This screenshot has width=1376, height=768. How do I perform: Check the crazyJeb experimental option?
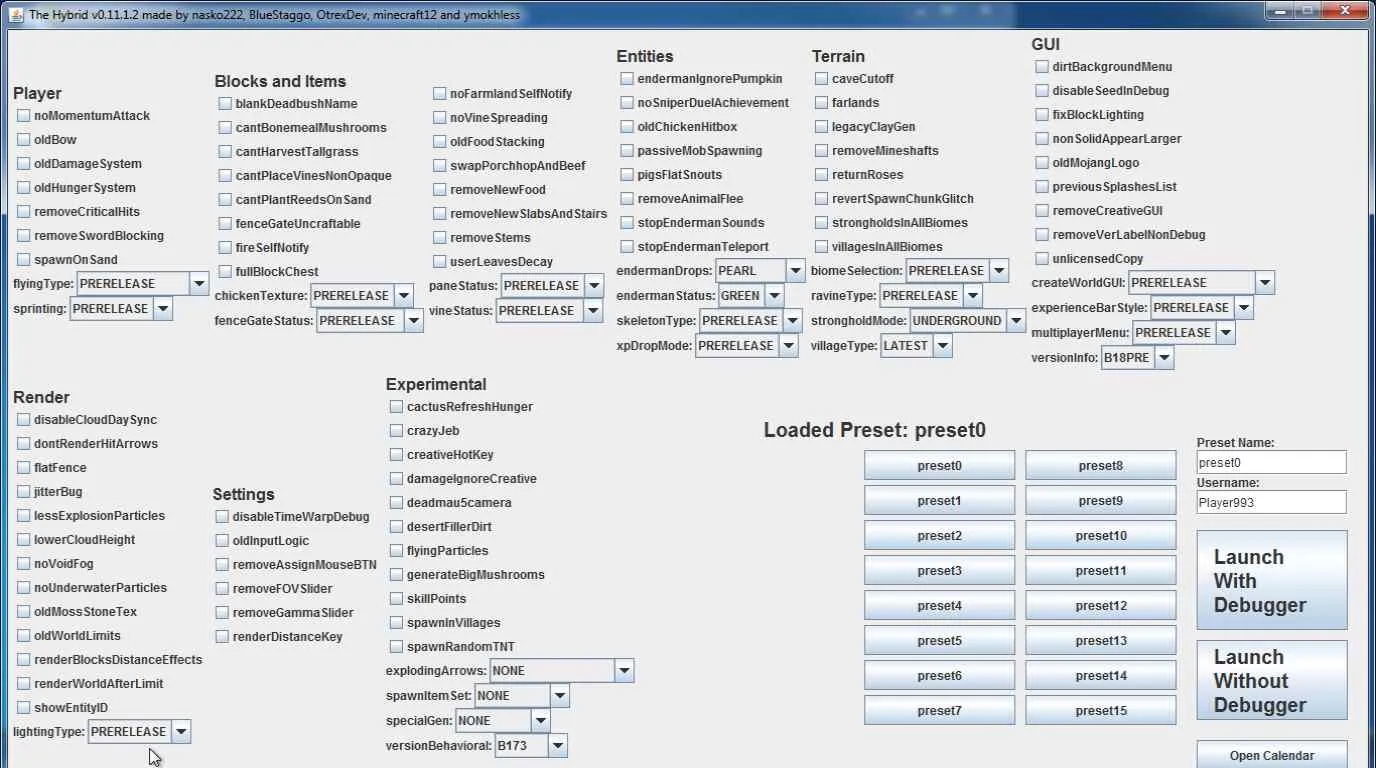397,431
